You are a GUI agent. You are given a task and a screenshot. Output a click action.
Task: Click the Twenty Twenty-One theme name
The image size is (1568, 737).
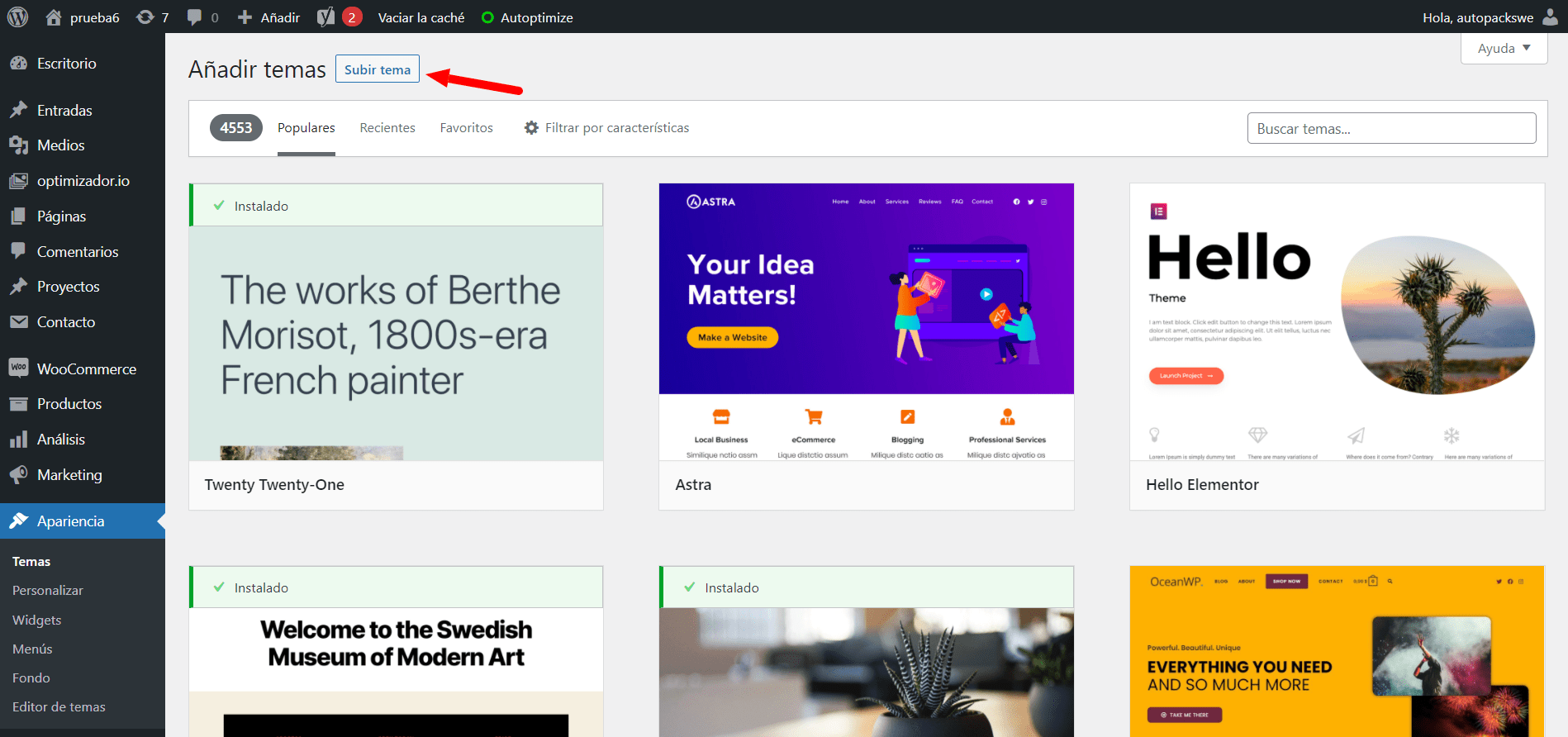pyautogui.click(x=274, y=485)
